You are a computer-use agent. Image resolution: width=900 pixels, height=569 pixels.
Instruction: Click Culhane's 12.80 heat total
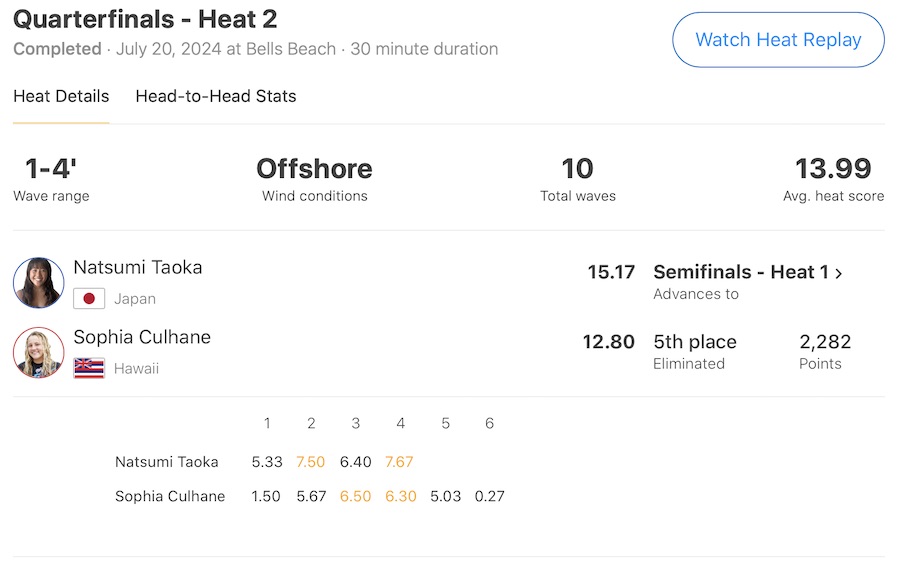tap(608, 342)
